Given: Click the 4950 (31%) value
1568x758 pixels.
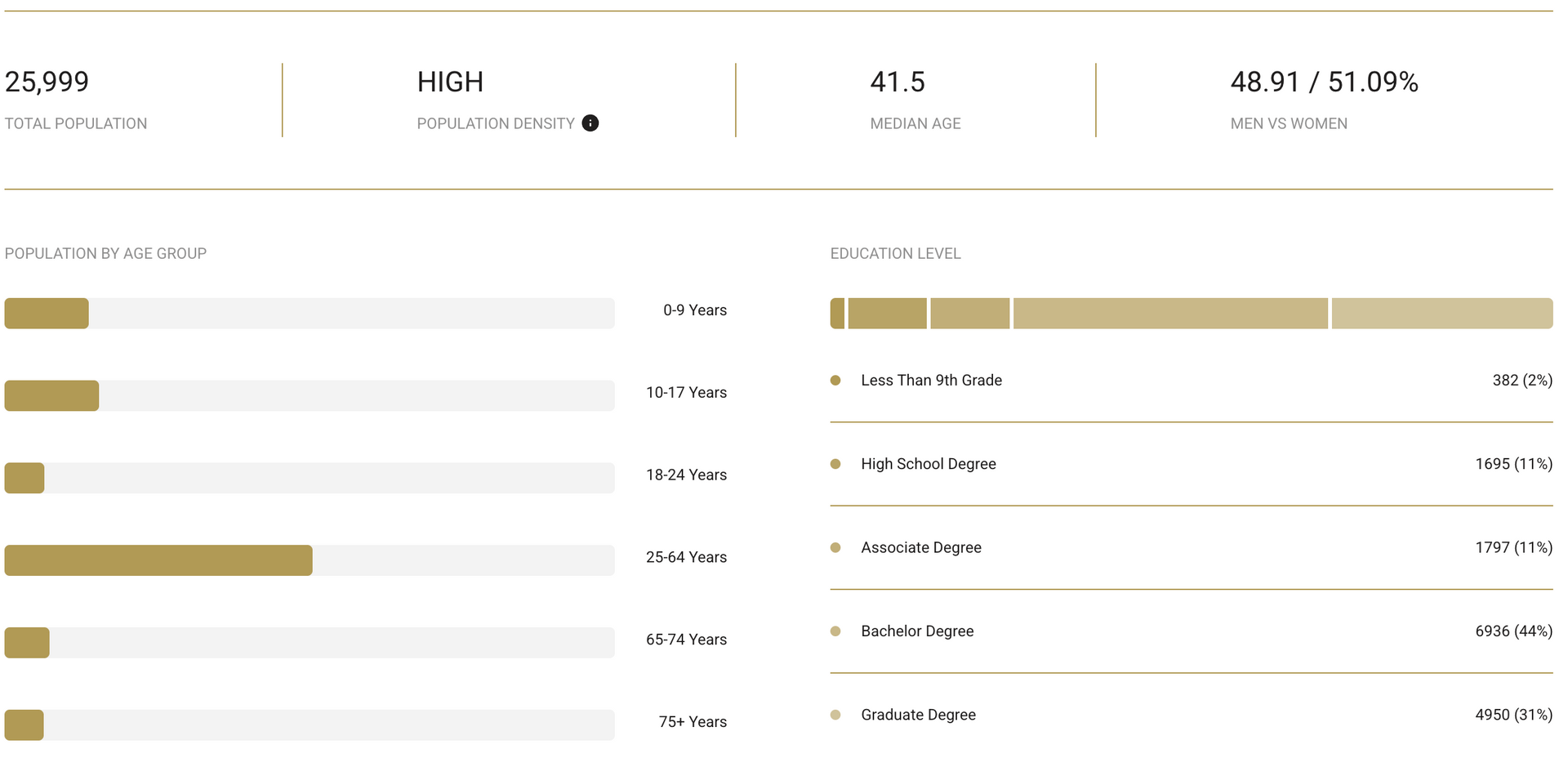Looking at the screenshot, I should pyautogui.click(x=1514, y=715).
